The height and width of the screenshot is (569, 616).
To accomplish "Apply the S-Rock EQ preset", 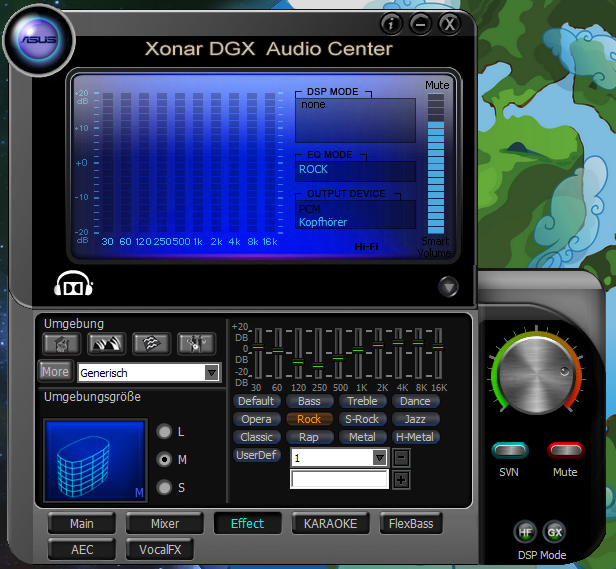I will coord(362,419).
